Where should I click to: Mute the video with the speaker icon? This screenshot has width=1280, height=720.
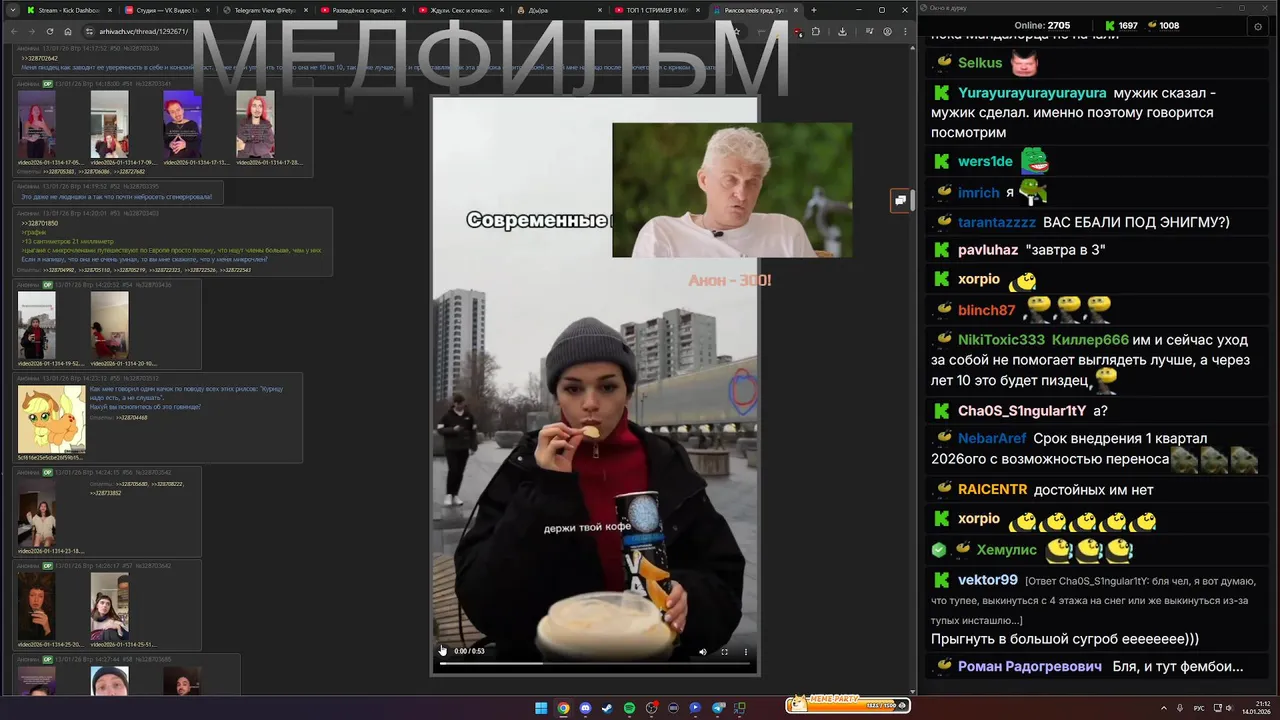pos(702,651)
